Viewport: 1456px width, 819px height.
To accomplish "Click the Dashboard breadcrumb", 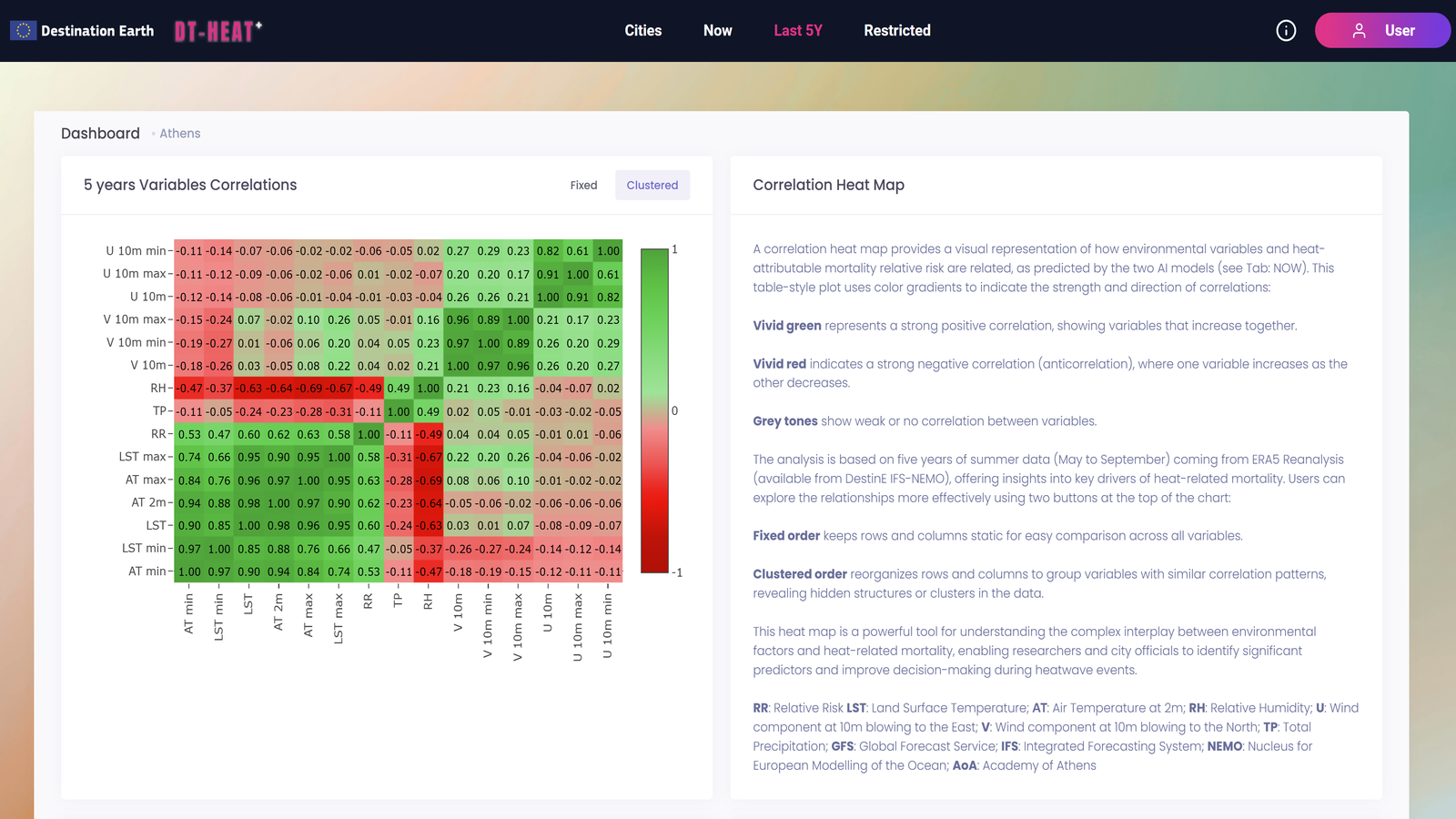I will point(100,134).
